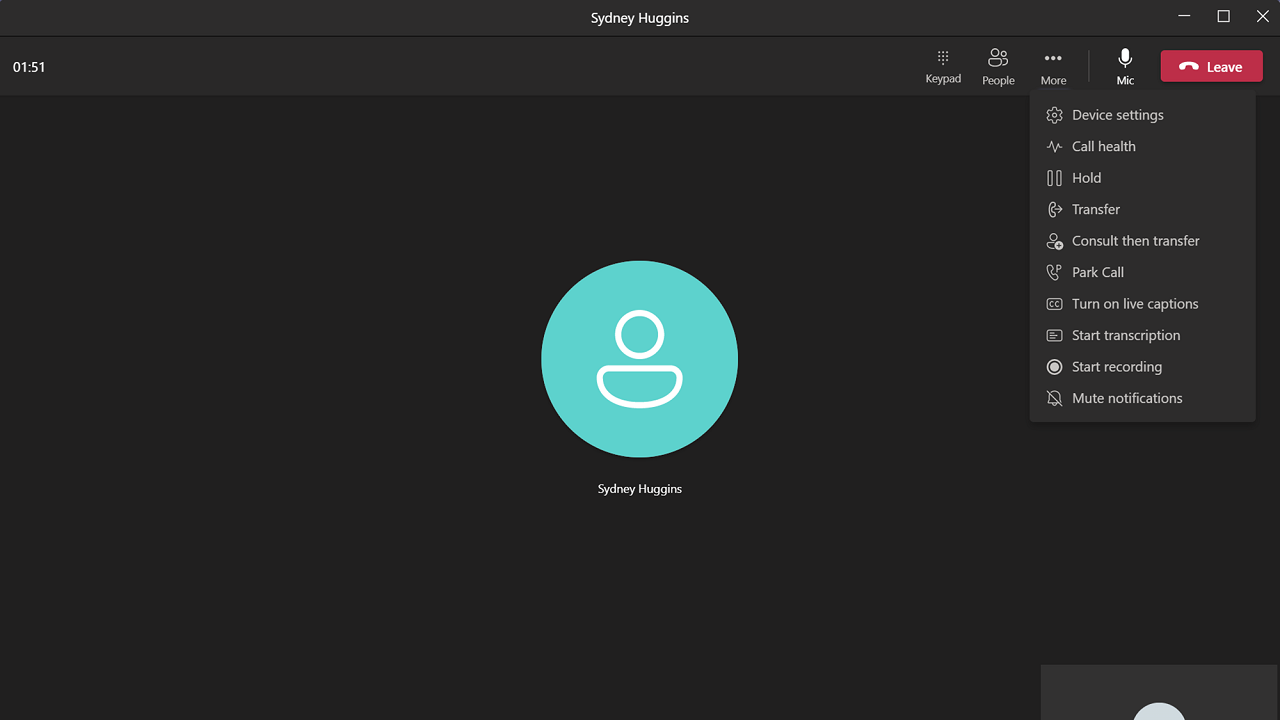Open Device settings from the menu

pos(1118,115)
